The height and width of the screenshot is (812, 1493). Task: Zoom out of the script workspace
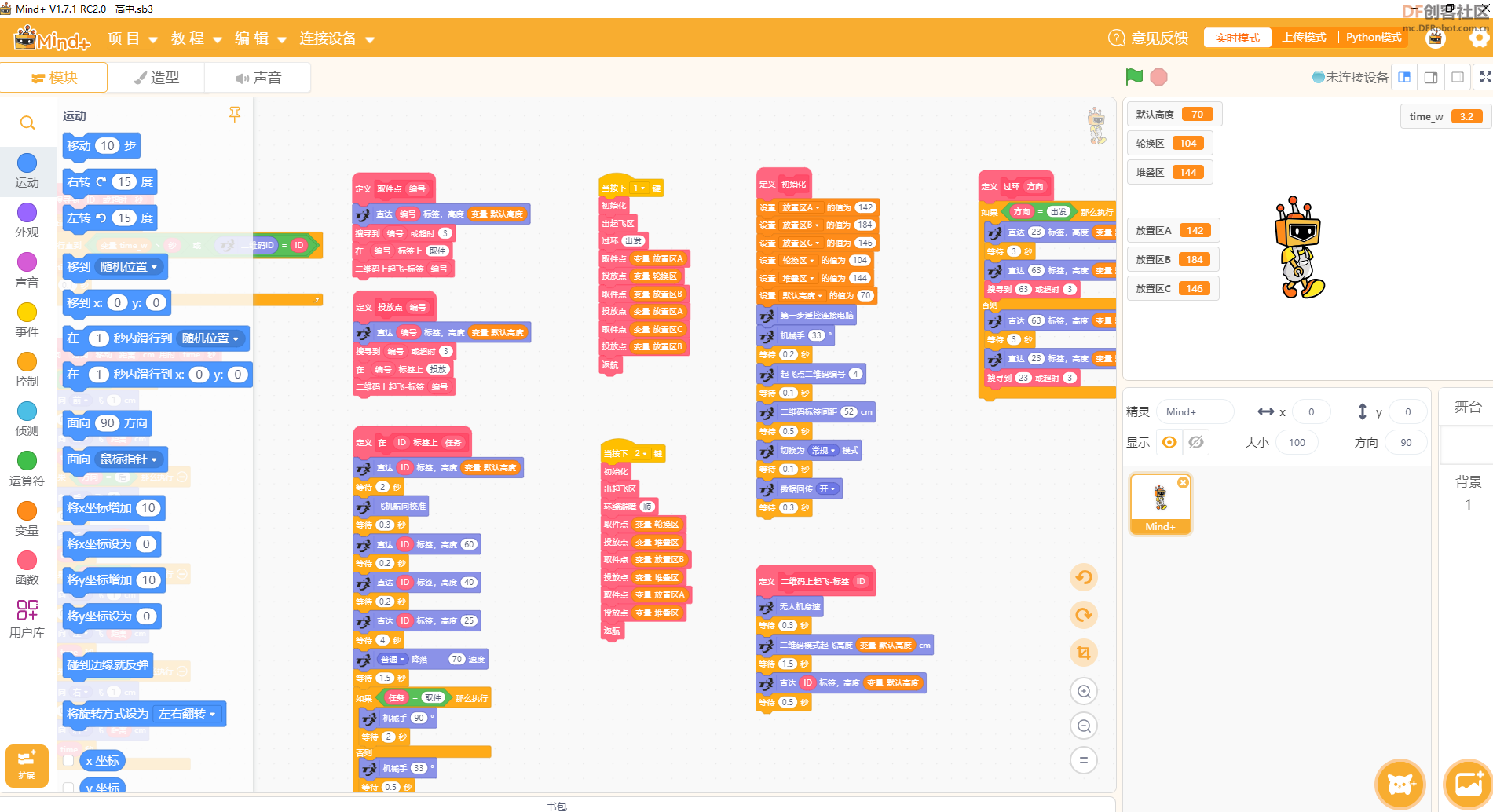point(1084,726)
